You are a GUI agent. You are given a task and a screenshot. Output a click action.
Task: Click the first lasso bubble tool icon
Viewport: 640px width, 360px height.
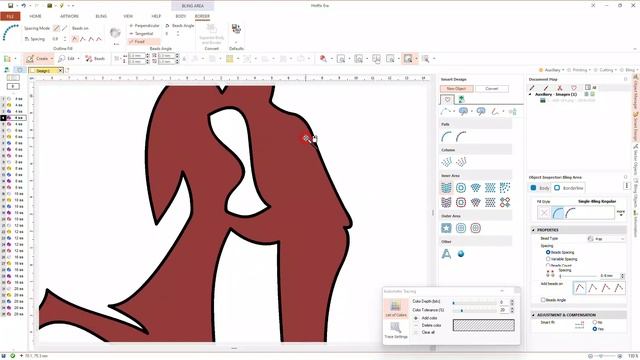point(463,111)
